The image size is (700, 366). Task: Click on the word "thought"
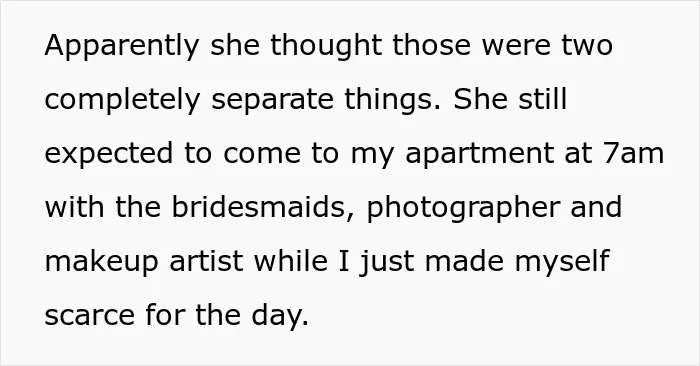point(326,46)
